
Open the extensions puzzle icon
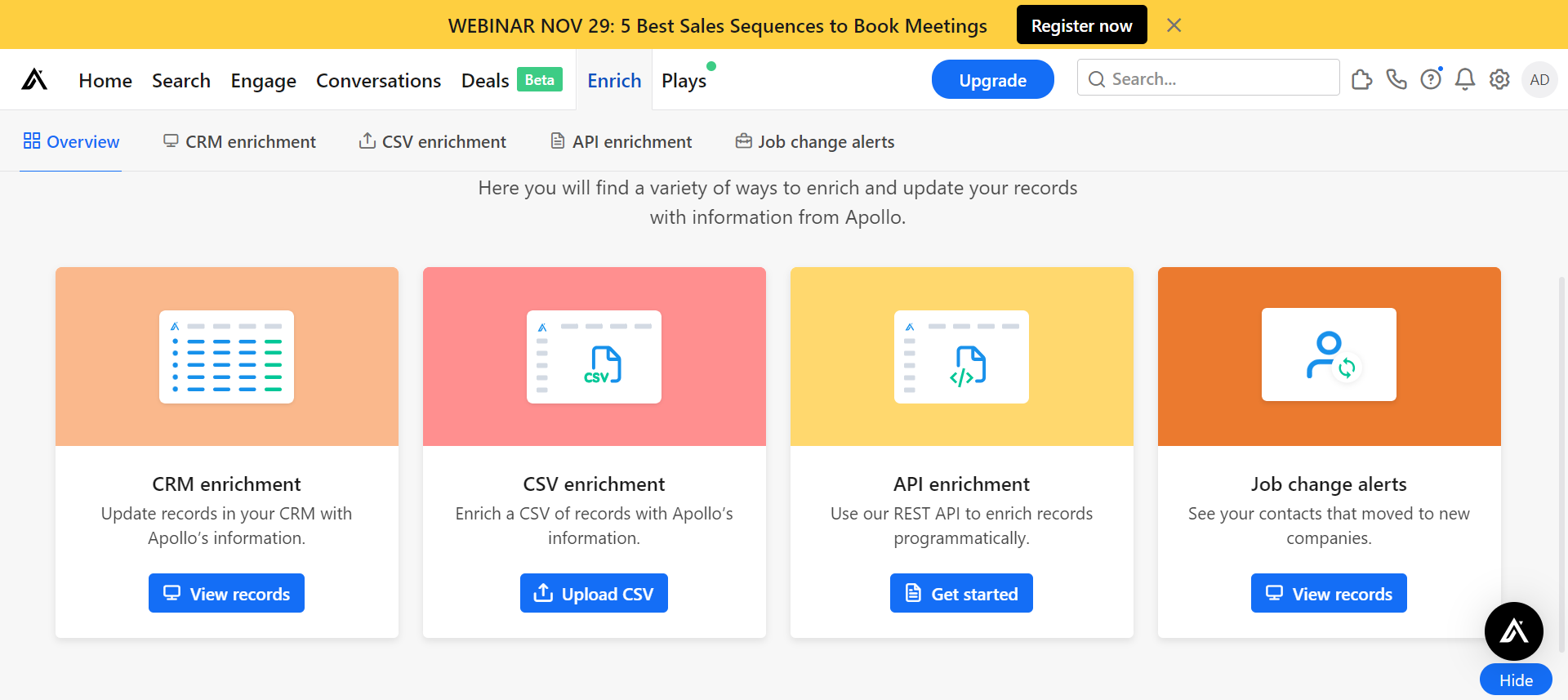coord(1361,79)
